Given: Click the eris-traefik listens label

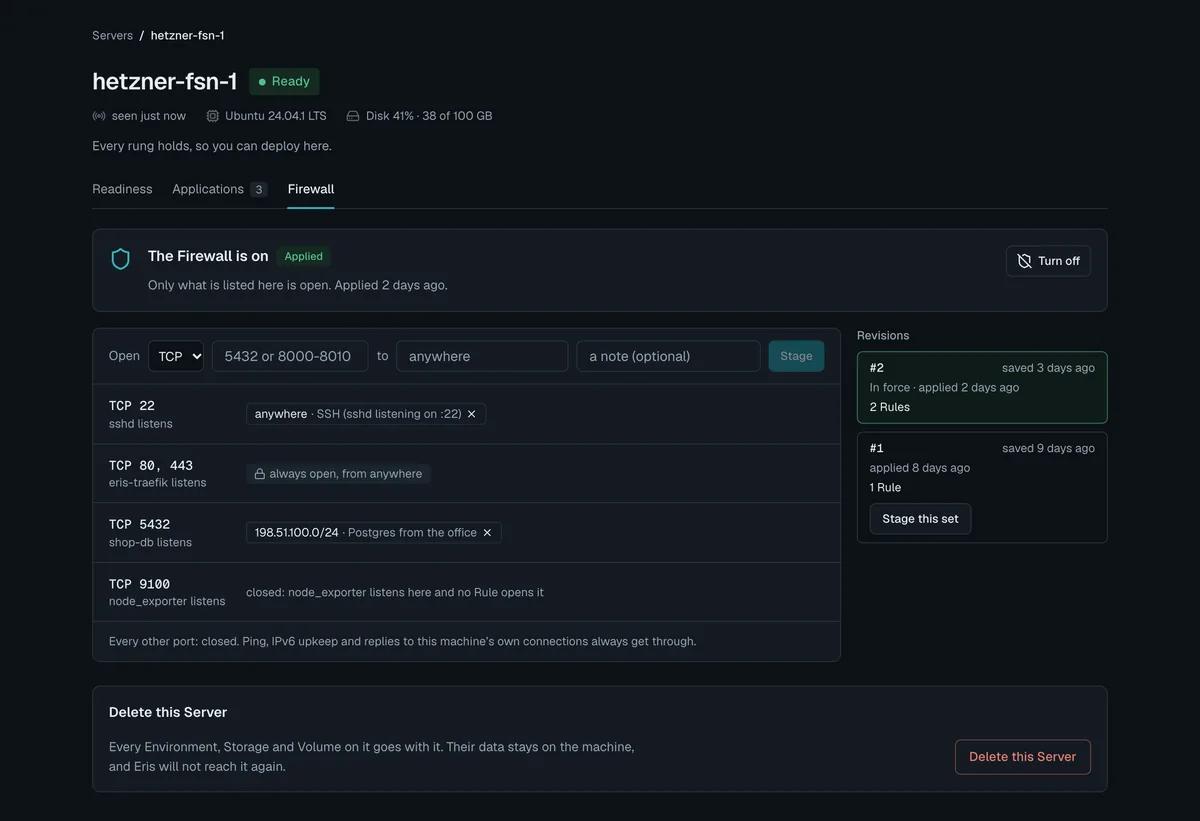Looking at the screenshot, I should point(158,483).
